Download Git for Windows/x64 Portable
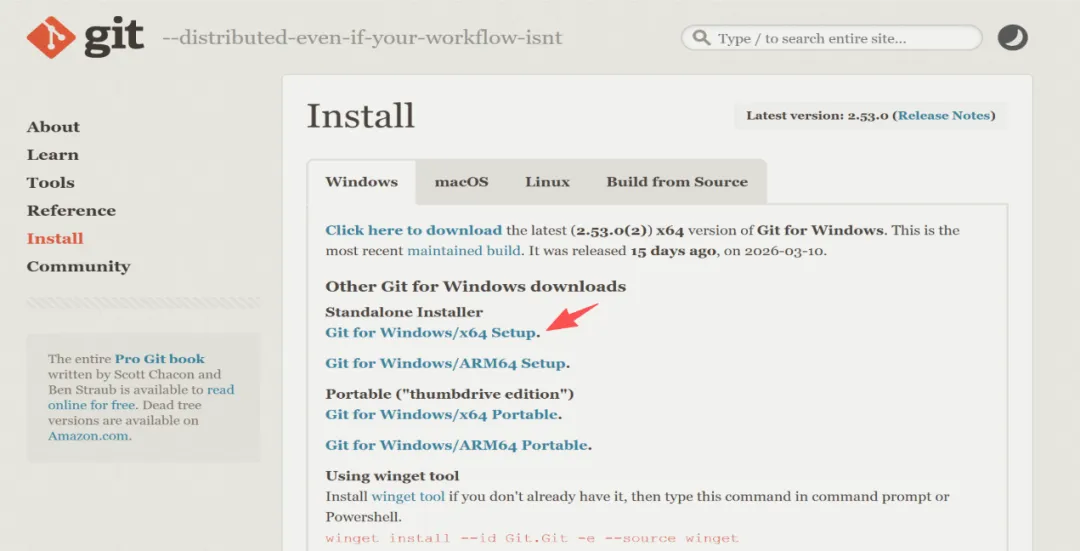The image size is (1080, 551). pos(442,415)
